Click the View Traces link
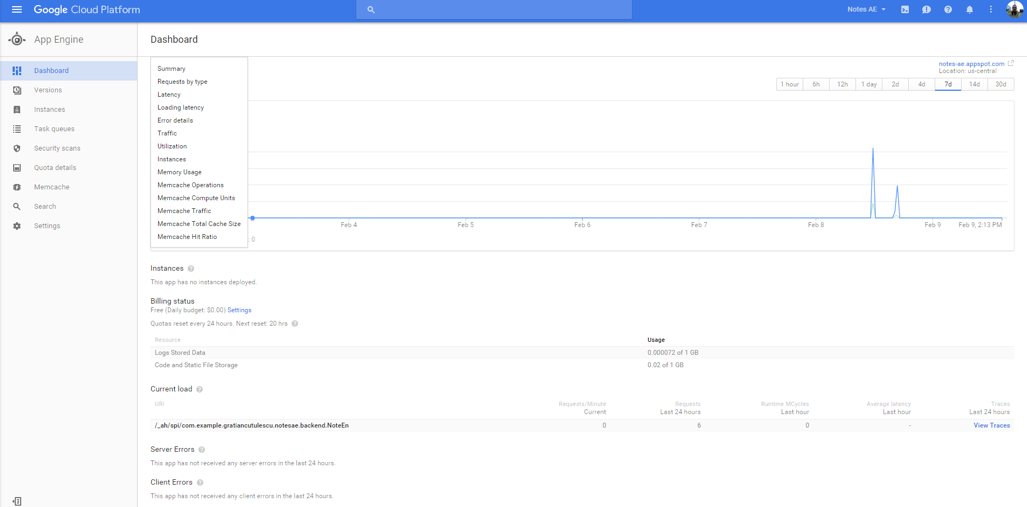This screenshot has width=1027, height=507. click(x=991, y=426)
